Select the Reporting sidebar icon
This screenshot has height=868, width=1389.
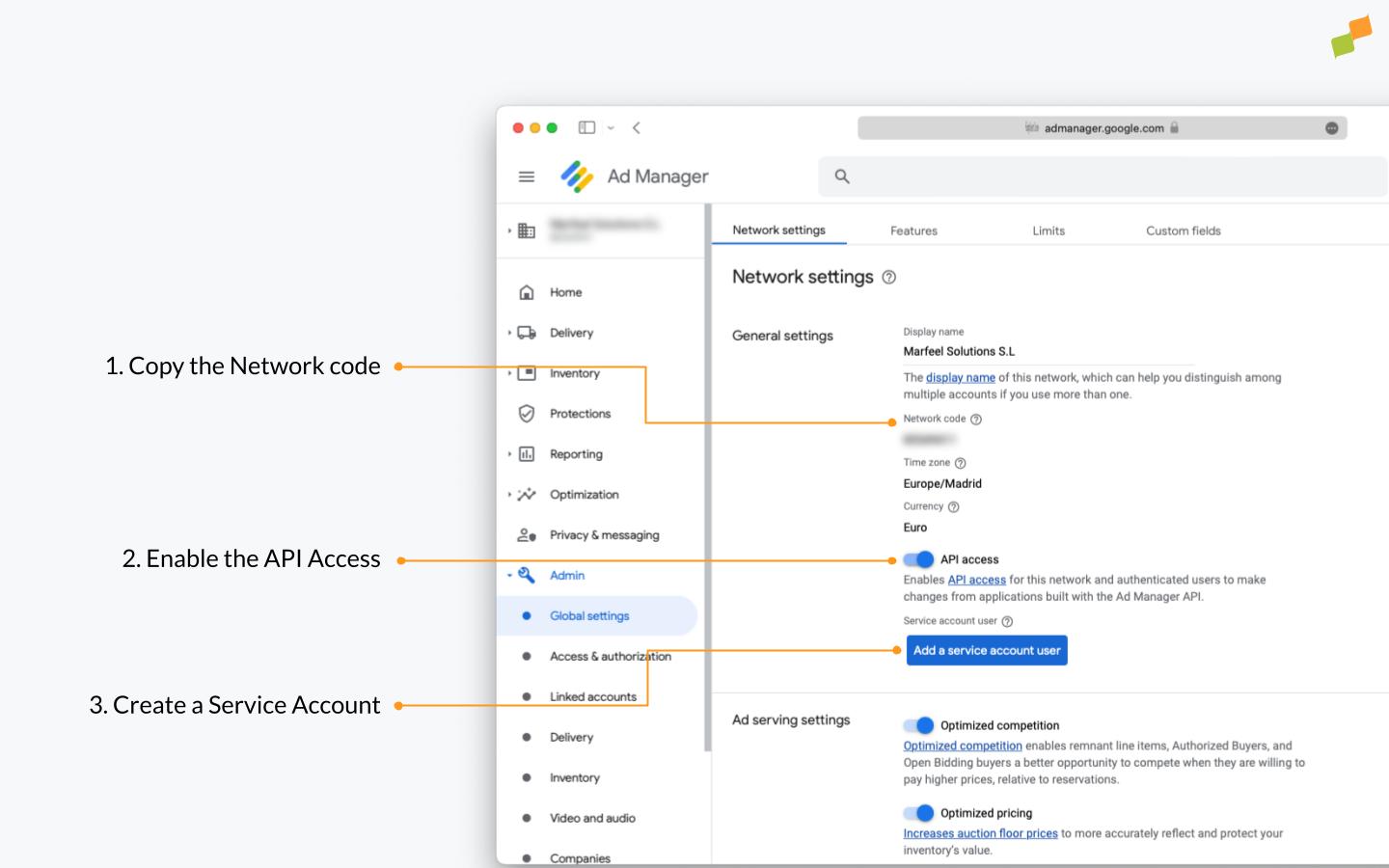(526, 453)
